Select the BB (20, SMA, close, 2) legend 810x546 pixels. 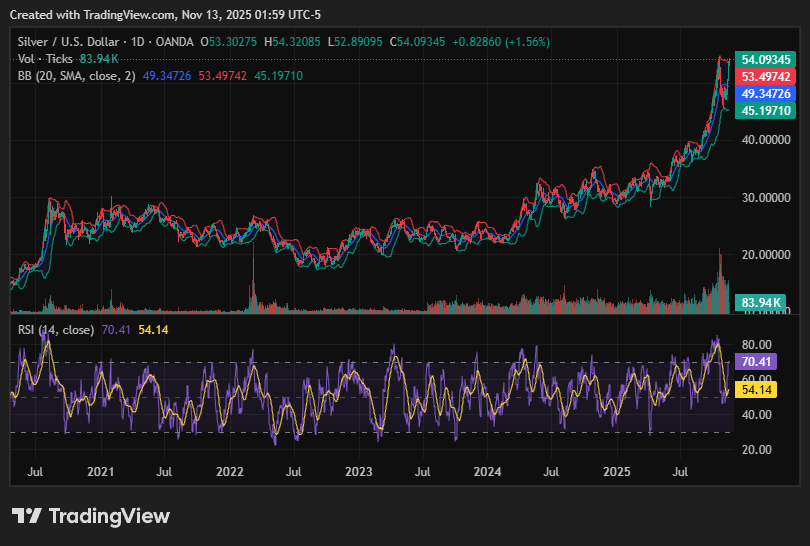[x=76, y=76]
